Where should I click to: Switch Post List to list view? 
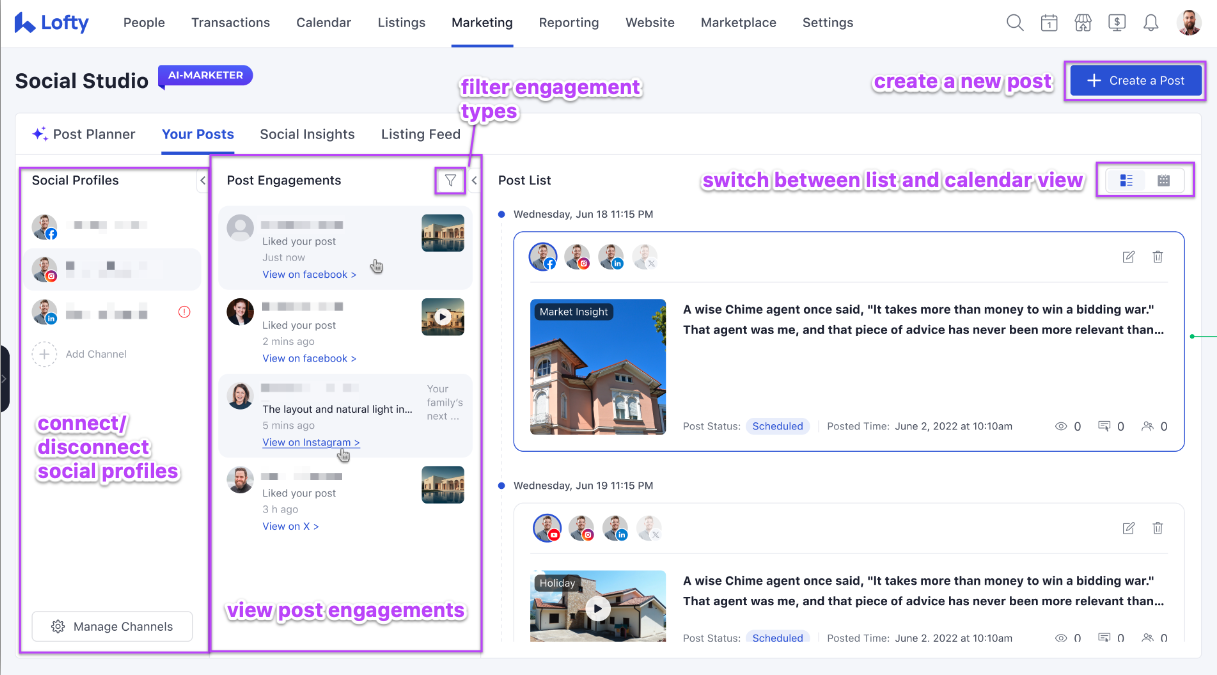(x=1127, y=180)
